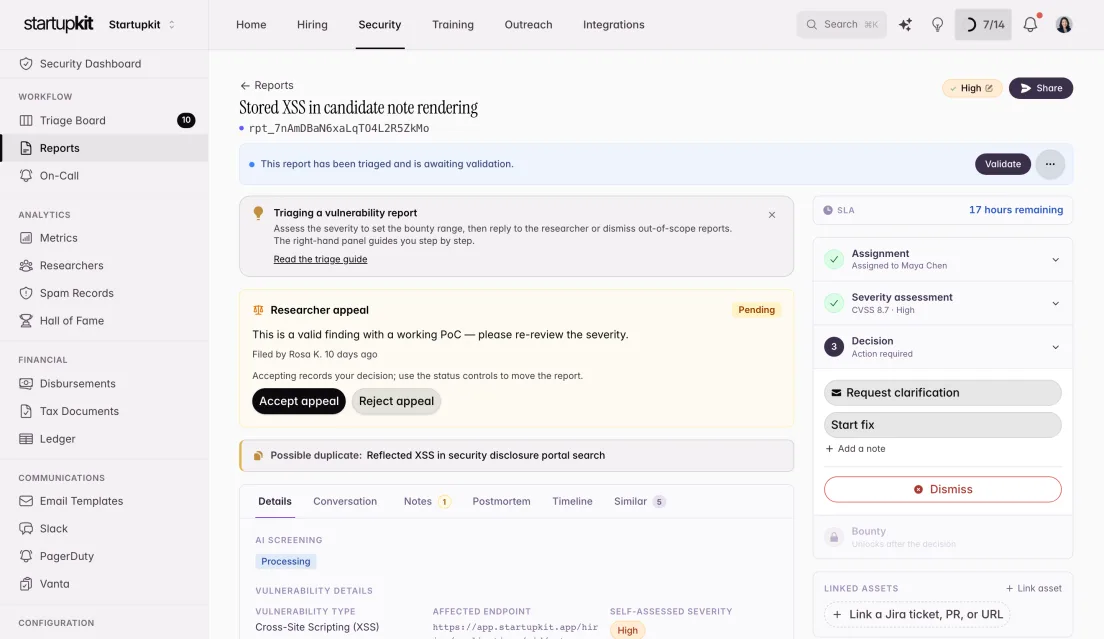Switch to Outreach in top nav

[x=528, y=25]
